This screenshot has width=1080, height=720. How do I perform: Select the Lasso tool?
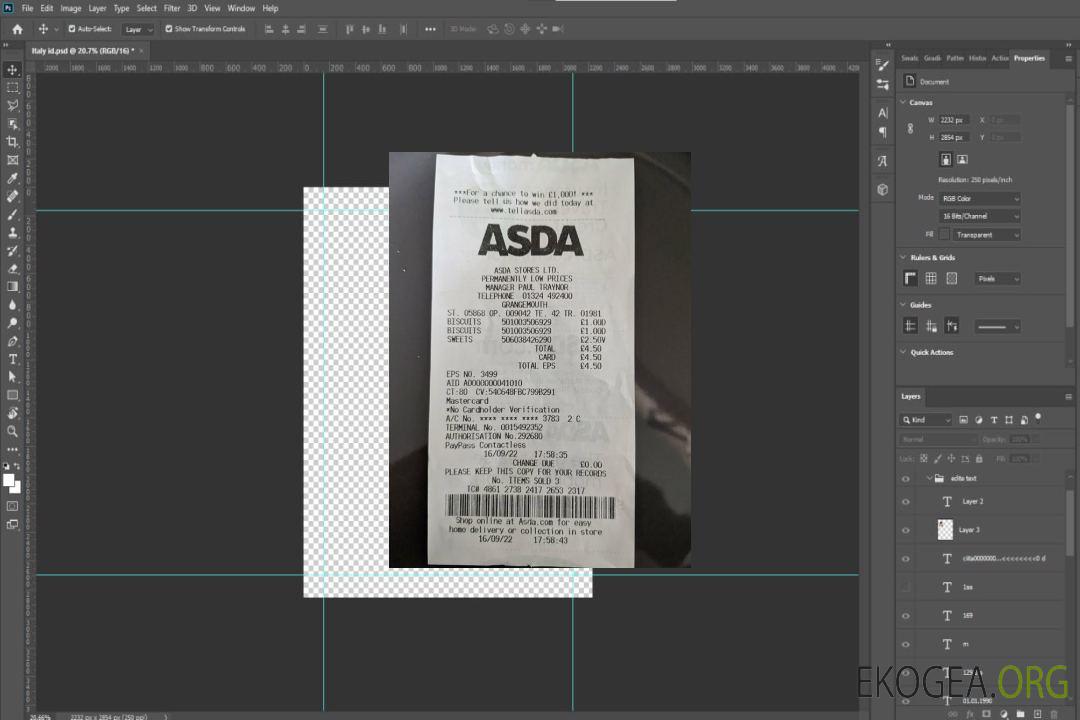coord(12,105)
